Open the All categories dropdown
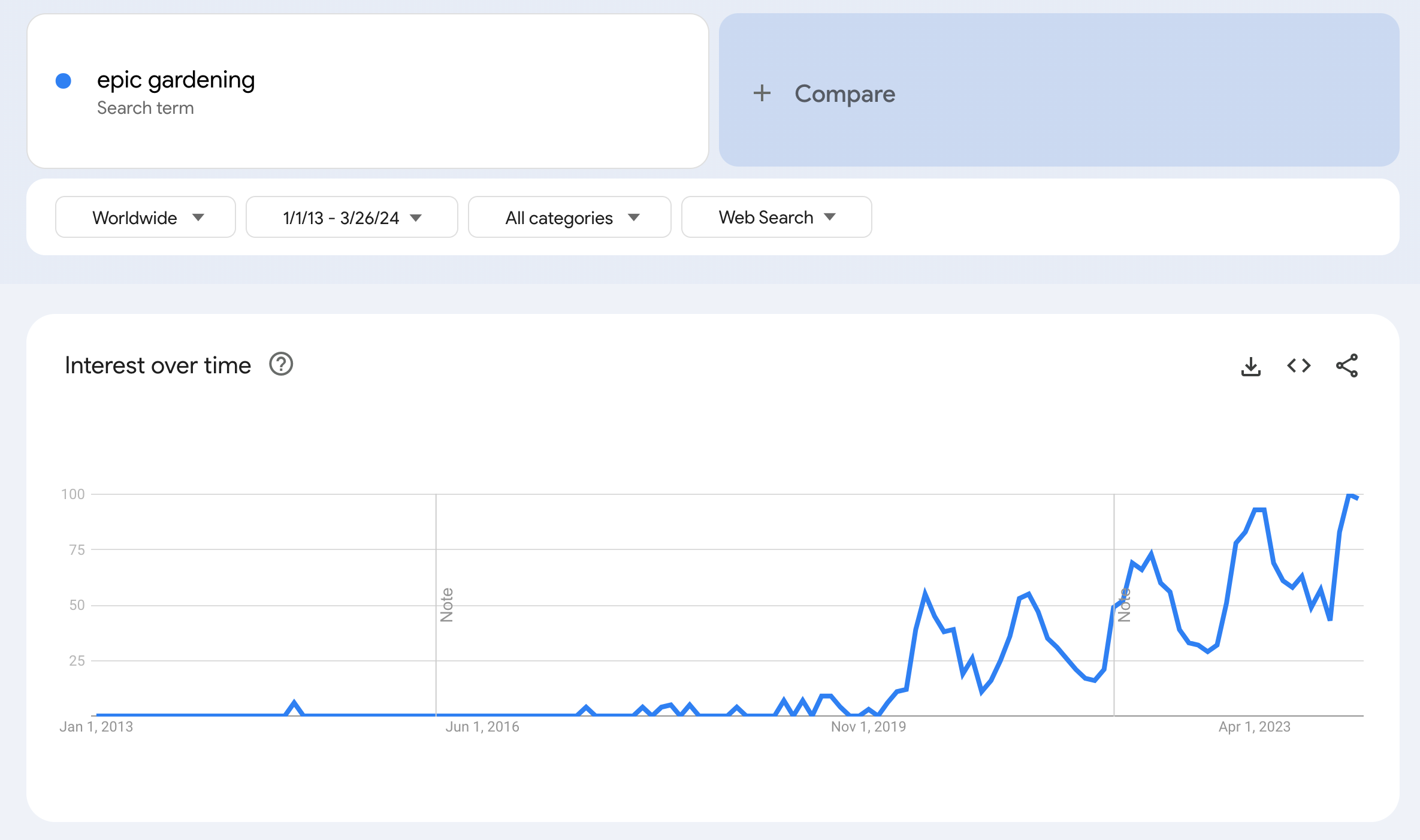 point(569,217)
